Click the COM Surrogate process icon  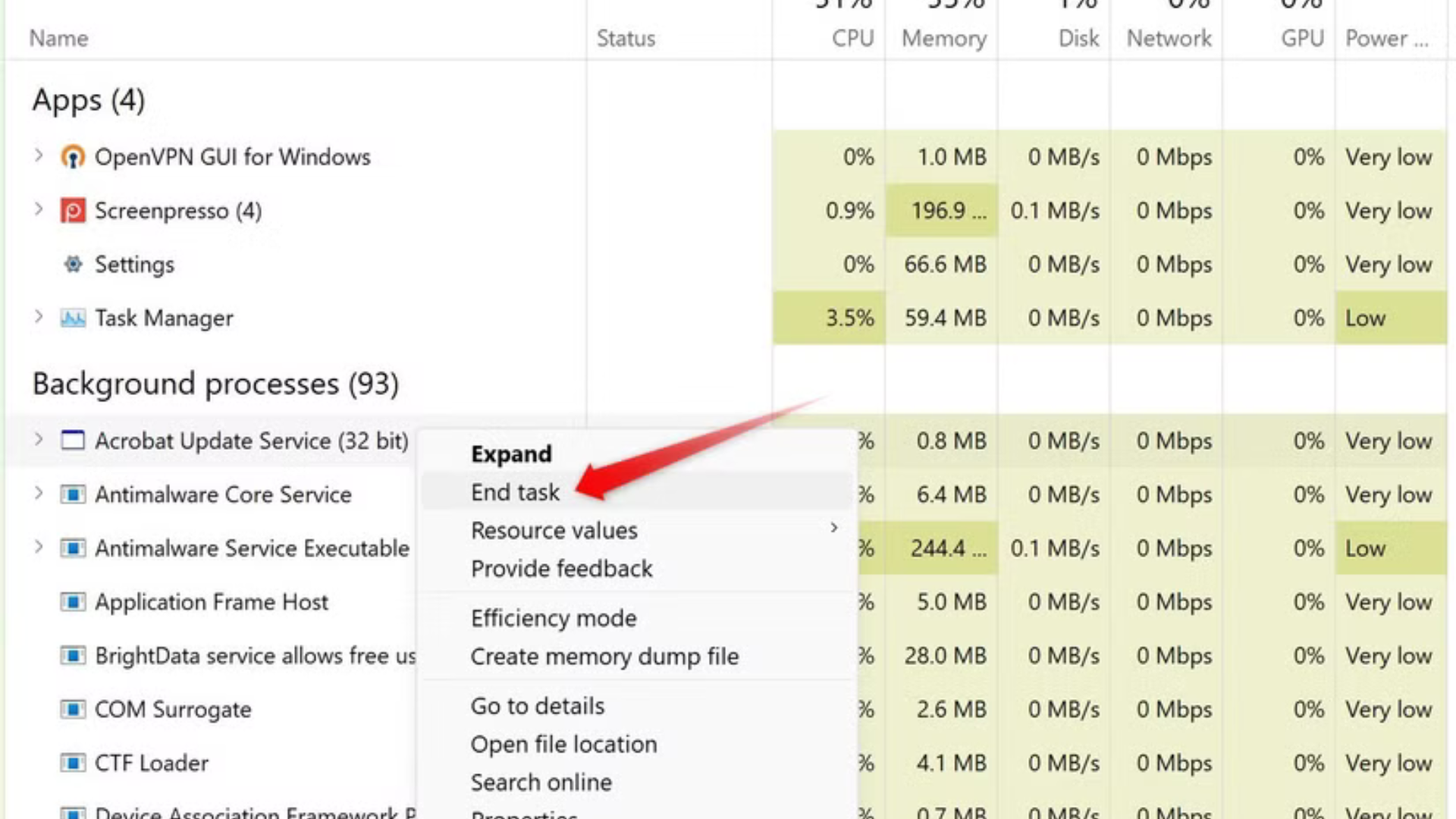[73, 710]
